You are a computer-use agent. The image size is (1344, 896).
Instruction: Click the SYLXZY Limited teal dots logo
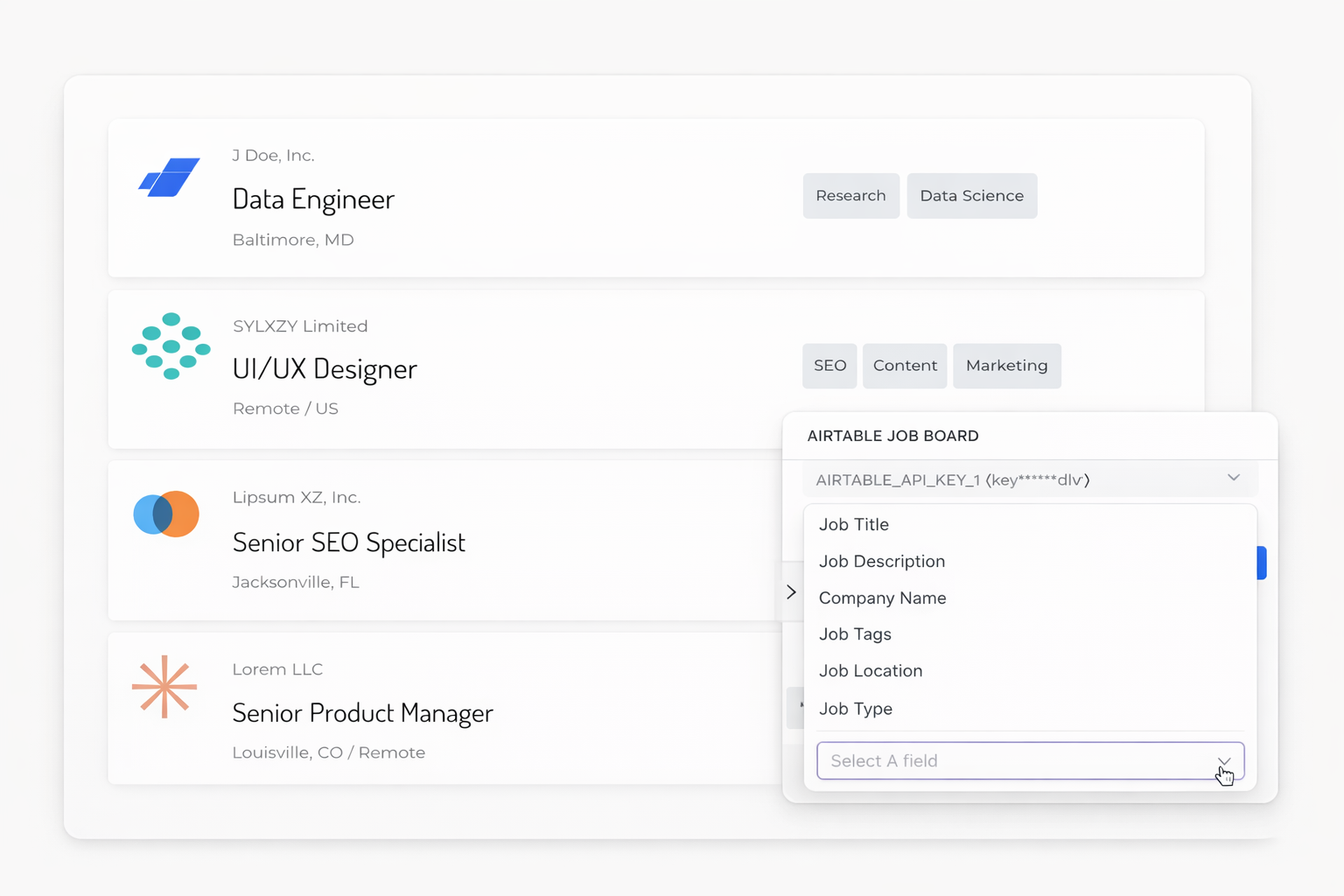point(171,346)
